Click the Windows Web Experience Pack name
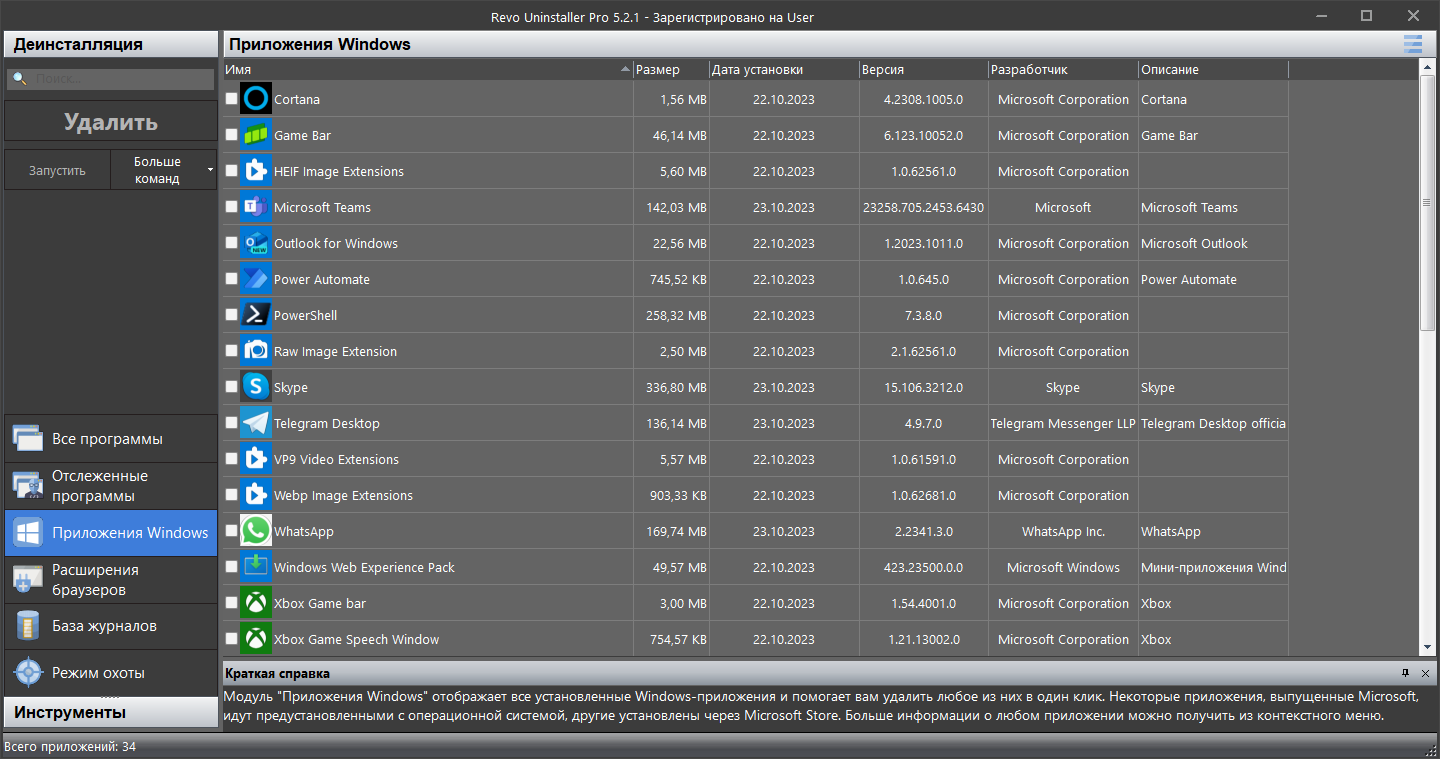The image size is (1440, 759). tap(364, 567)
